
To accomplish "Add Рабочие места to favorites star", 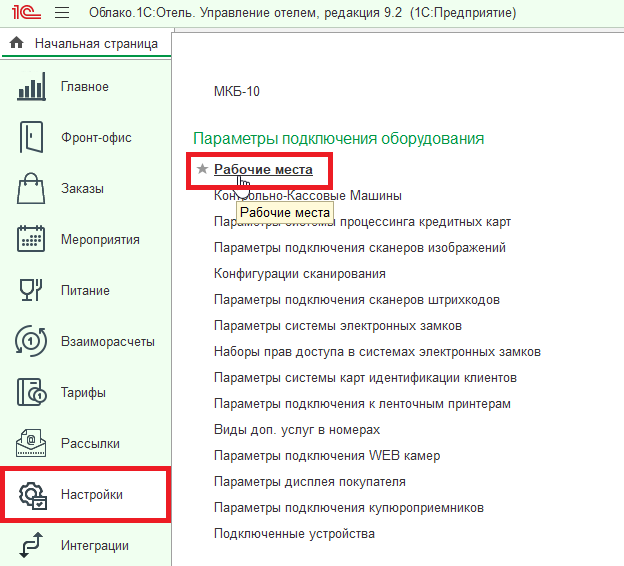I will click(x=203, y=169).
